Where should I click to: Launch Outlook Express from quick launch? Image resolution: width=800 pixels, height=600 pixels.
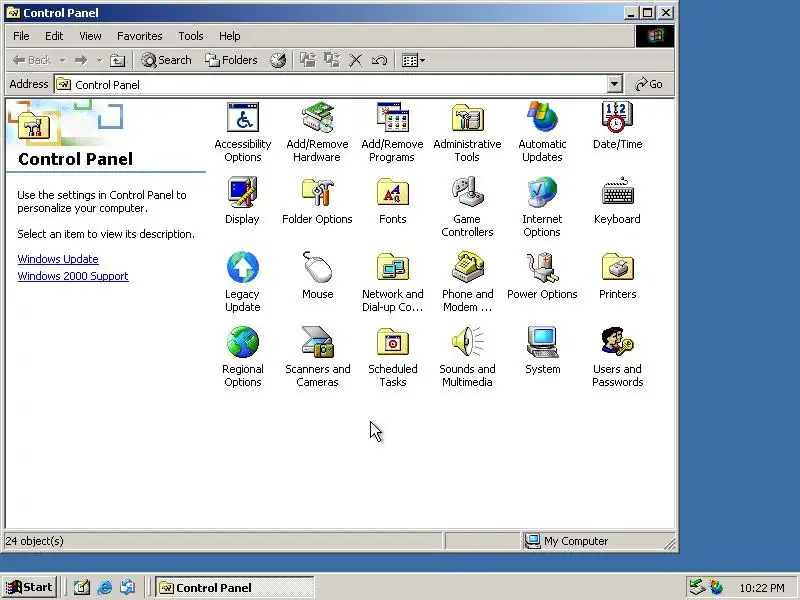click(x=128, y=588)
